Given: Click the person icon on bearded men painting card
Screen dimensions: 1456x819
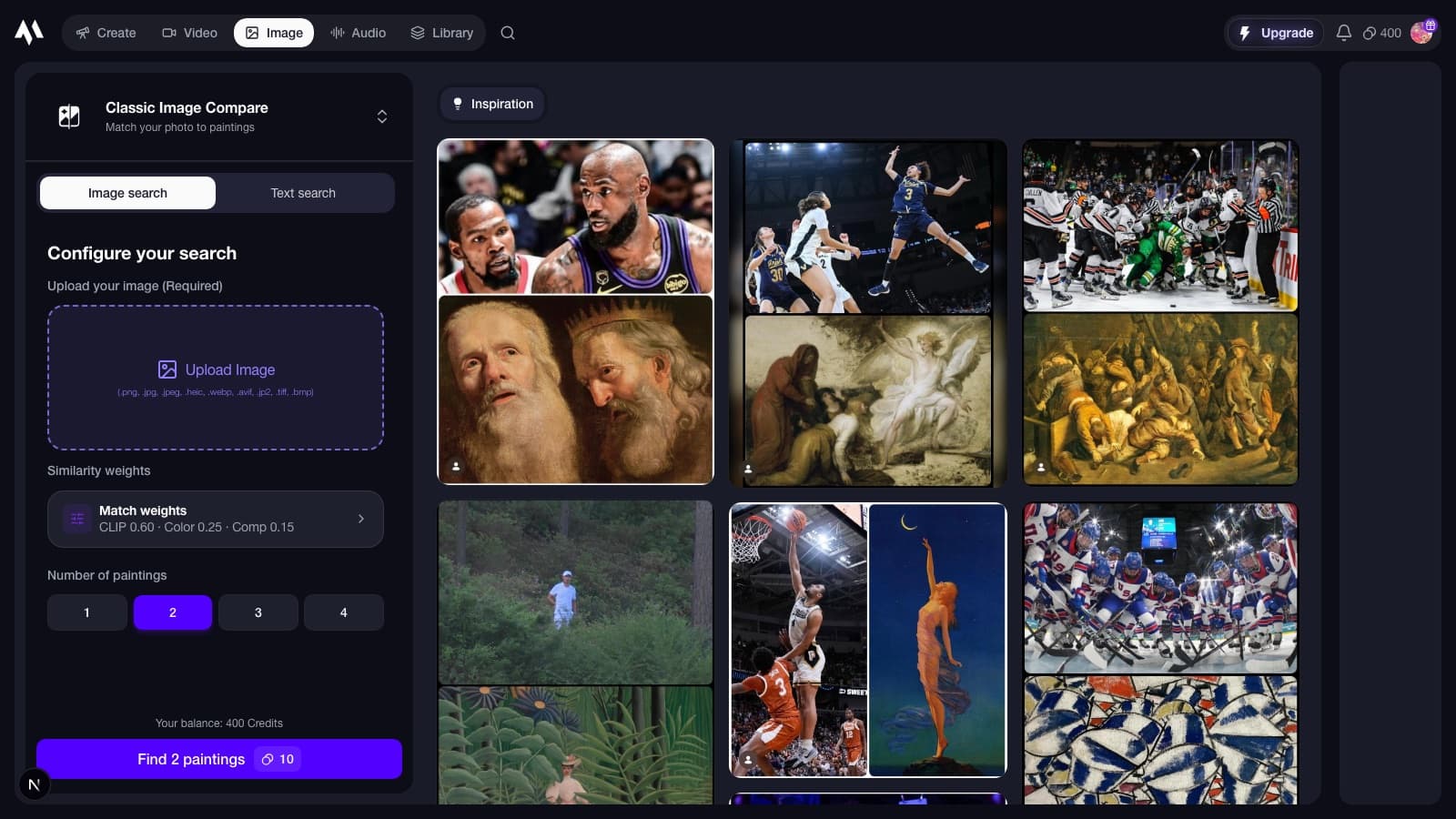Looking at the screenshot, I should point(456,467).
